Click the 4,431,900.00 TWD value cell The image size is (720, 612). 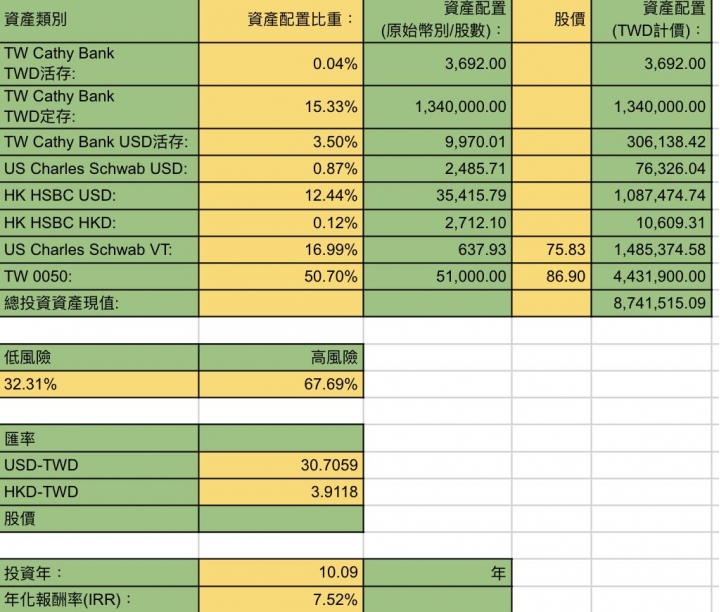pyautogui.click(x=652, y=277)
